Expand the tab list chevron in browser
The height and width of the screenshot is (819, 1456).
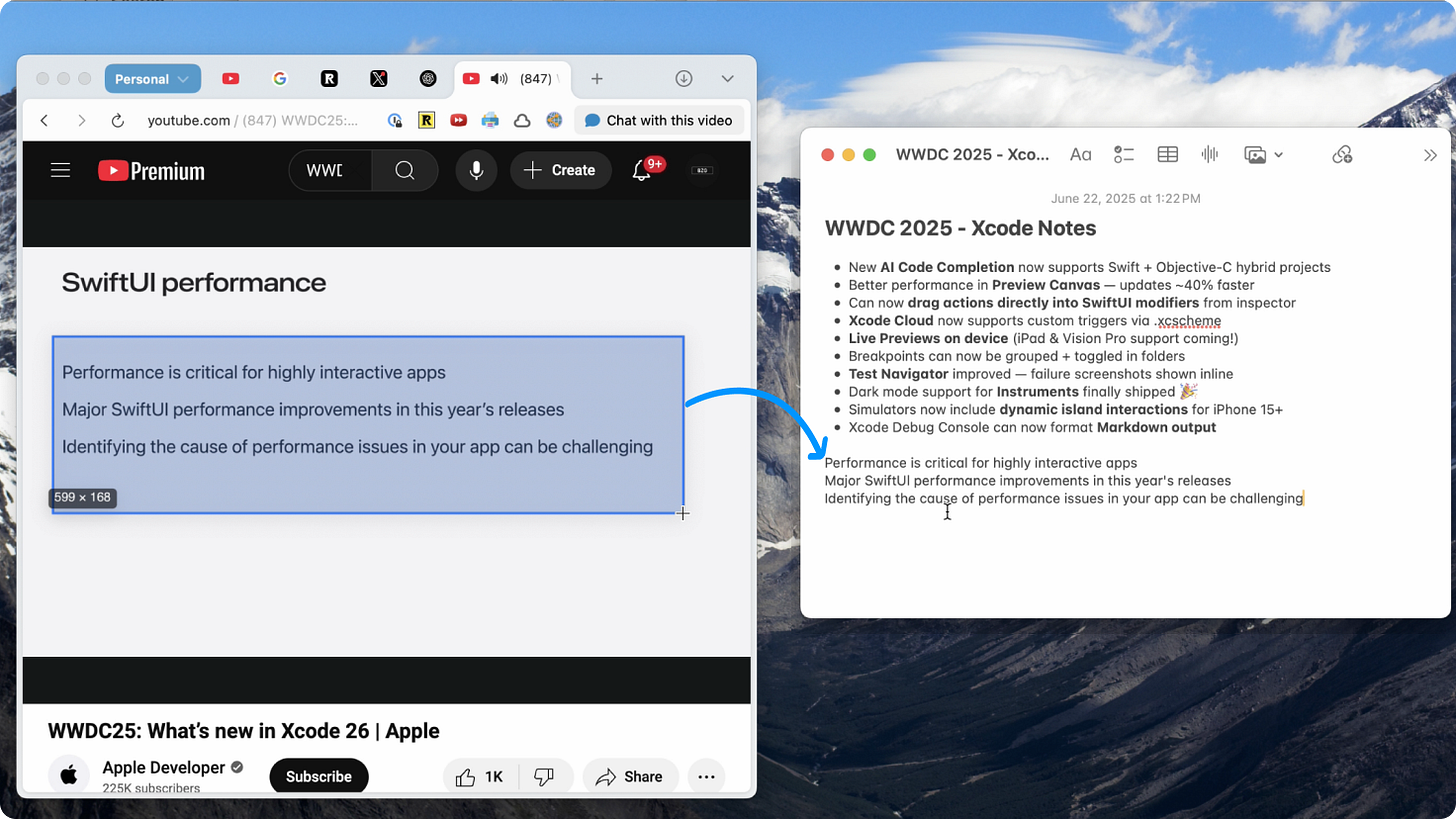click(x=728, y=79)
